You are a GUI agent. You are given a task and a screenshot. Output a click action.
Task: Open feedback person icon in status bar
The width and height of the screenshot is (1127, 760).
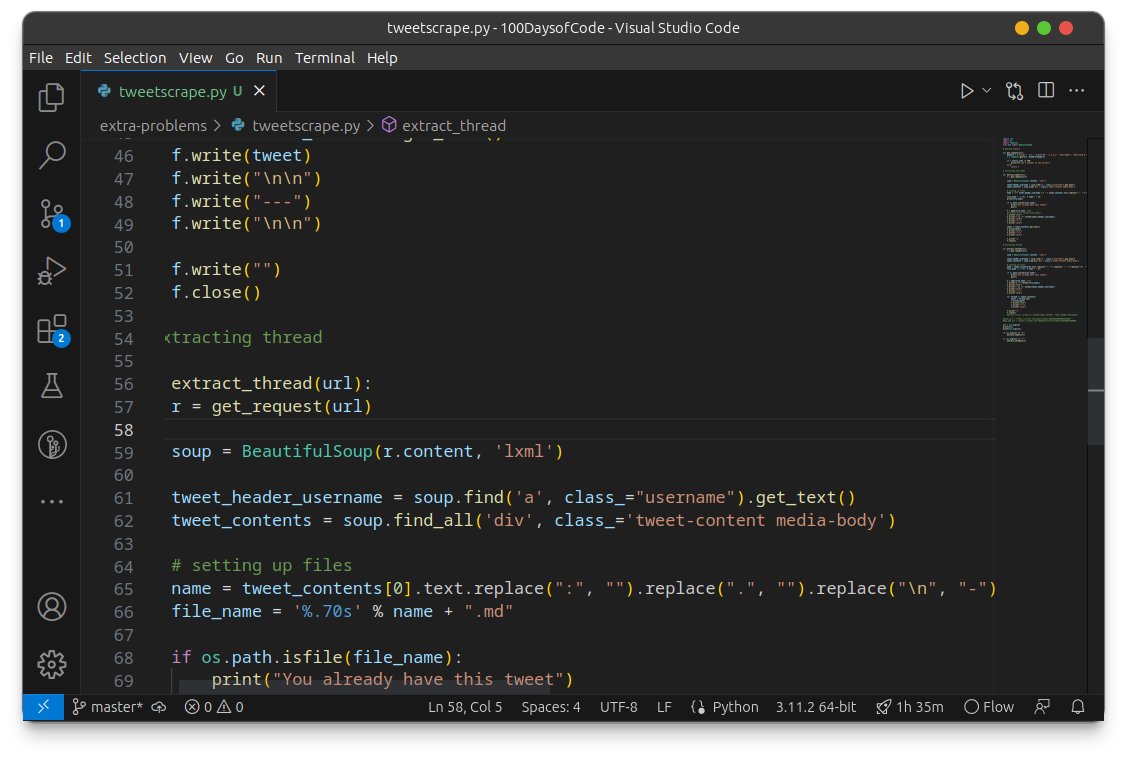1042,707
